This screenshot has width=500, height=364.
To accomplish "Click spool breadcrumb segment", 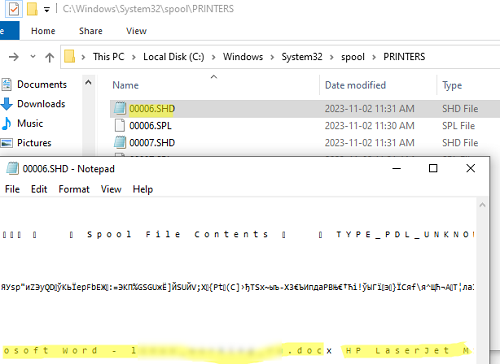I will 353,57.
